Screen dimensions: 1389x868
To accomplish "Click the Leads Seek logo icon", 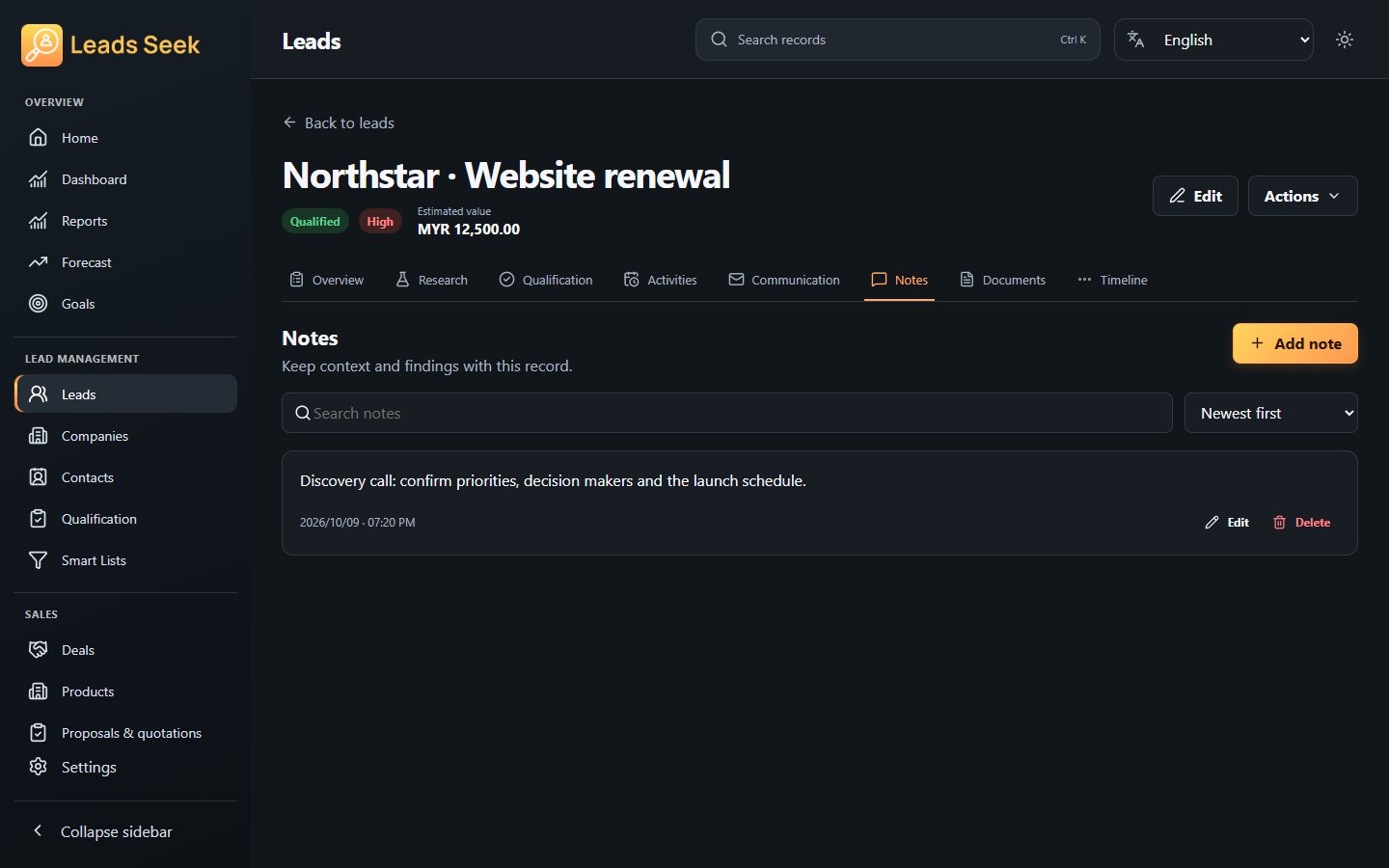I will (x=41, y=45).
